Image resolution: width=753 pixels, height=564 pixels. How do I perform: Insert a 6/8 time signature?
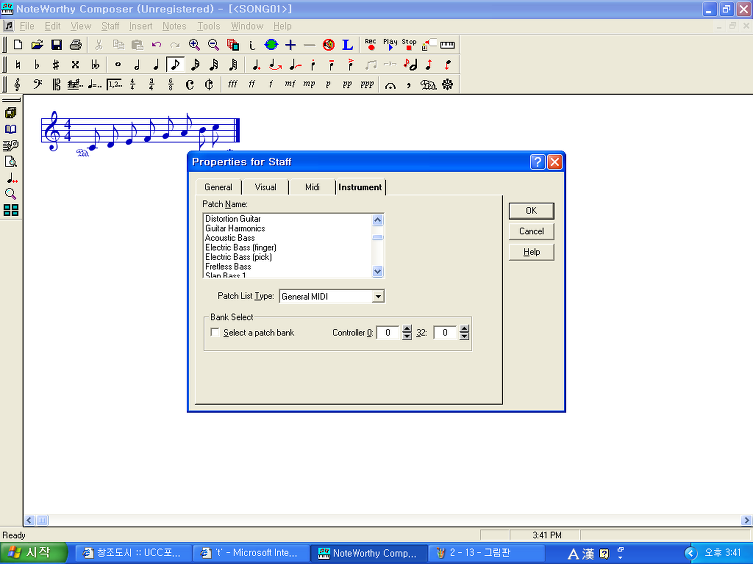click(170, 85)
